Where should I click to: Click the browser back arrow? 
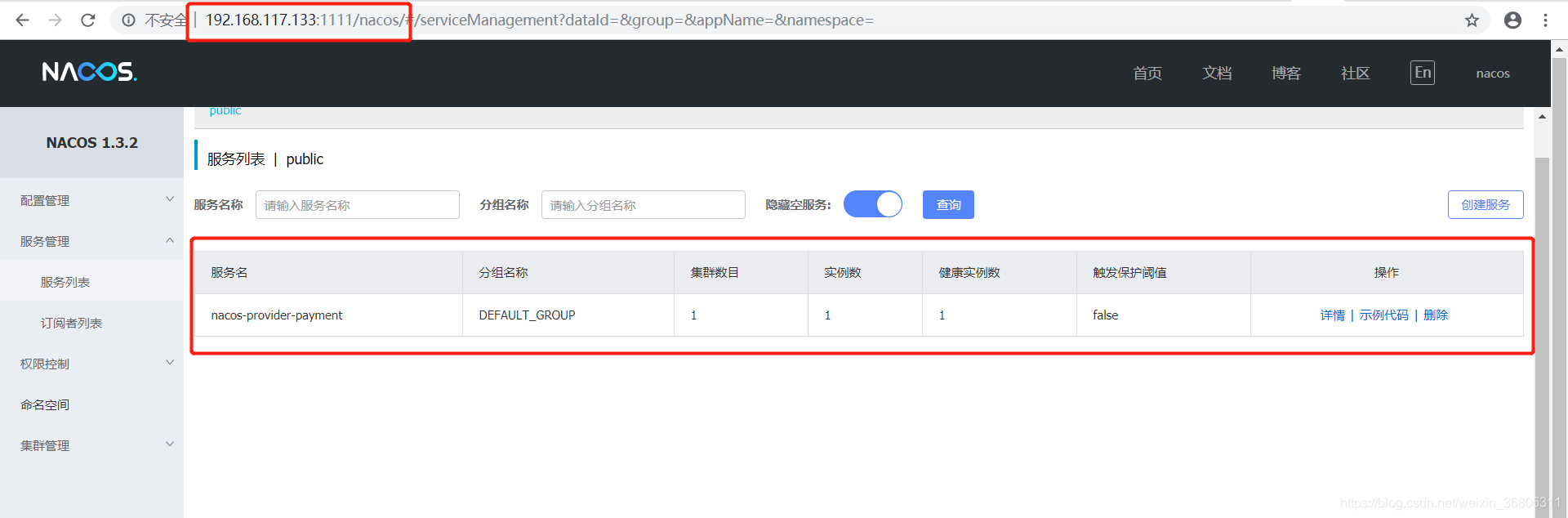(x=22, y=20)
